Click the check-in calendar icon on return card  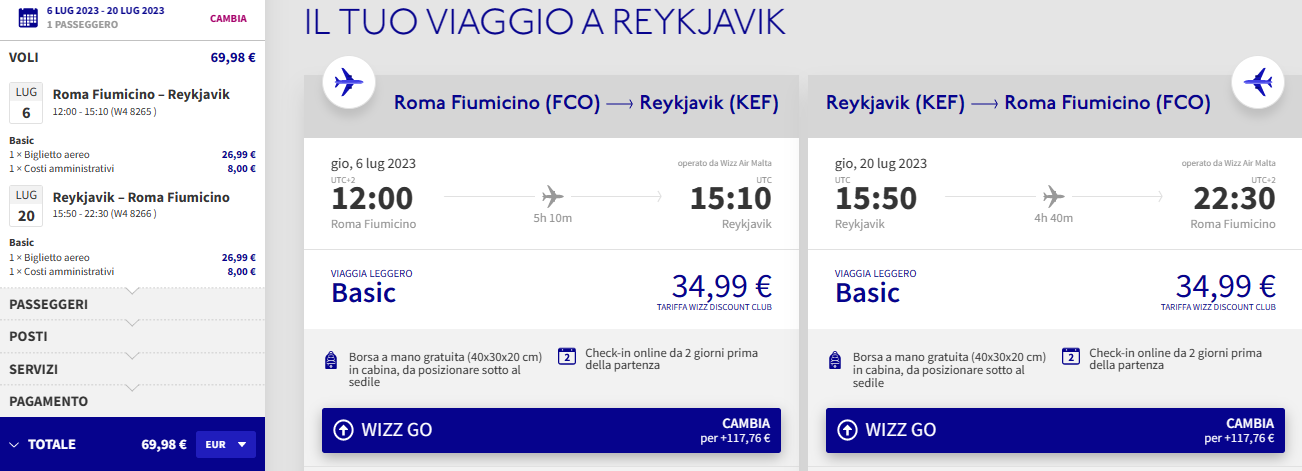[1071, 357]
